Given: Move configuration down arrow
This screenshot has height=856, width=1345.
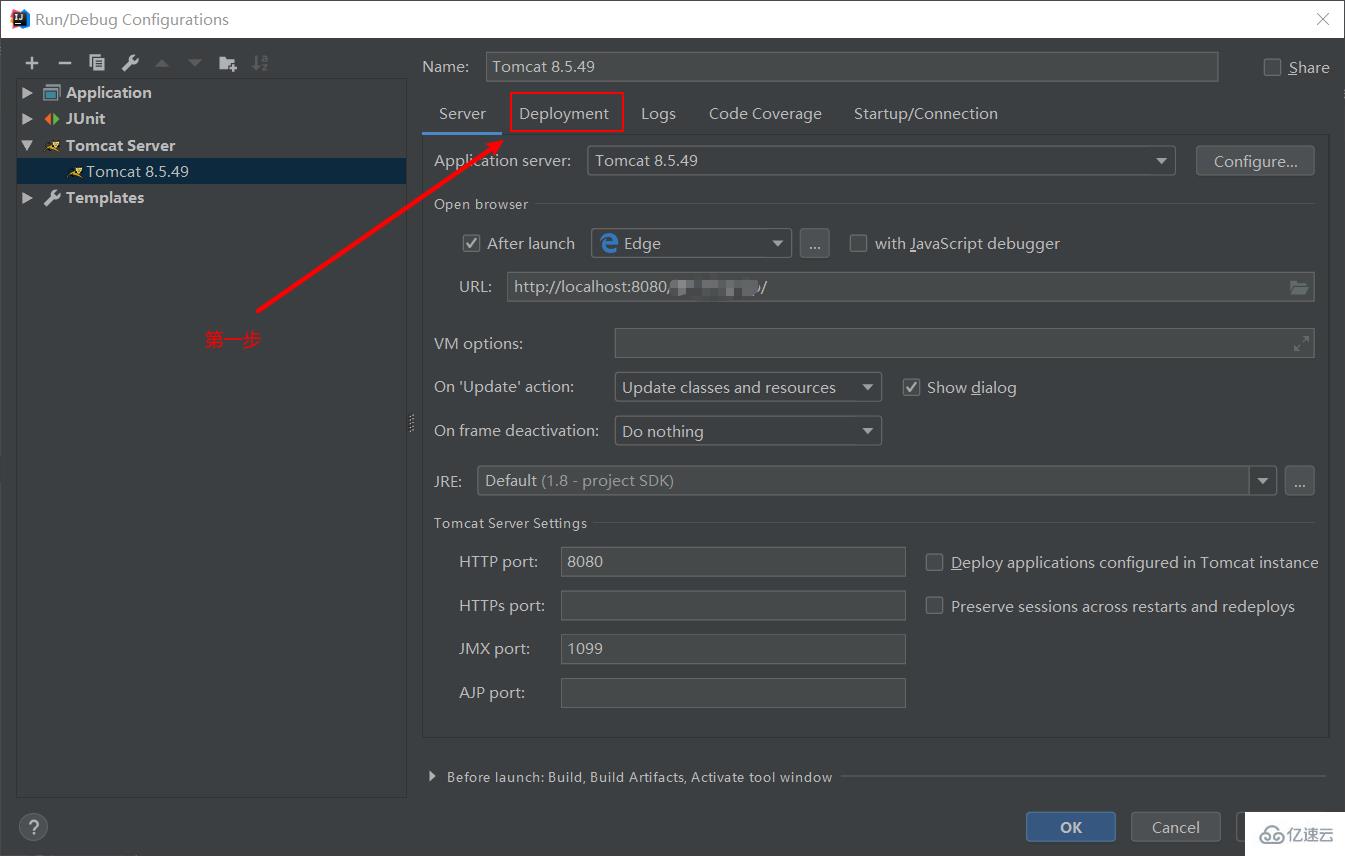Looking at the screenshot, I should [195, 63].
